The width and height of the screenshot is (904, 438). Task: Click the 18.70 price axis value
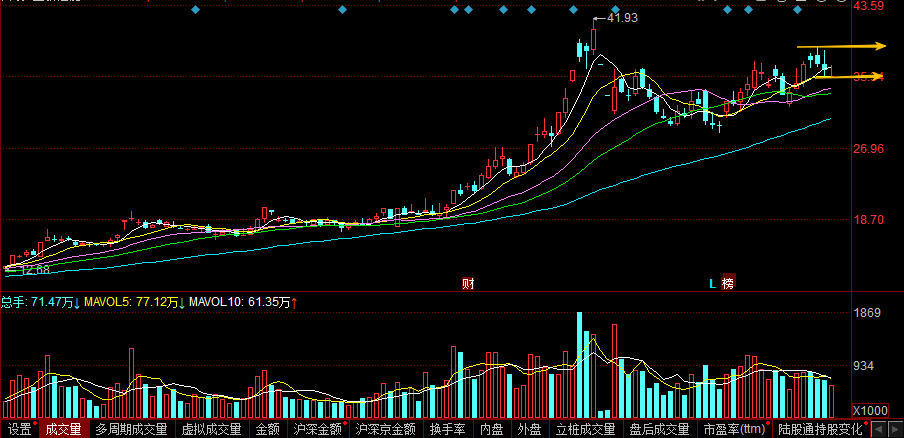click(x=869, y=220)
